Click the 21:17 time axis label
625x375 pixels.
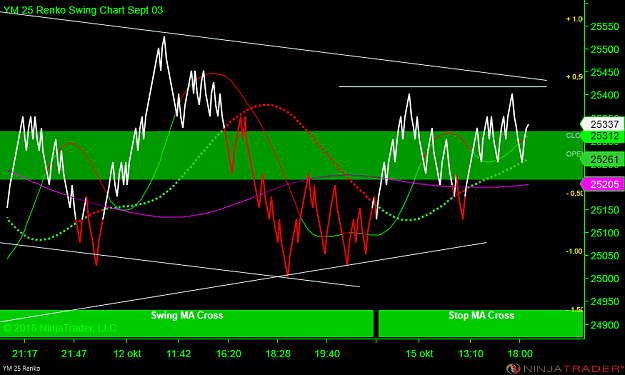click(25, 353)
